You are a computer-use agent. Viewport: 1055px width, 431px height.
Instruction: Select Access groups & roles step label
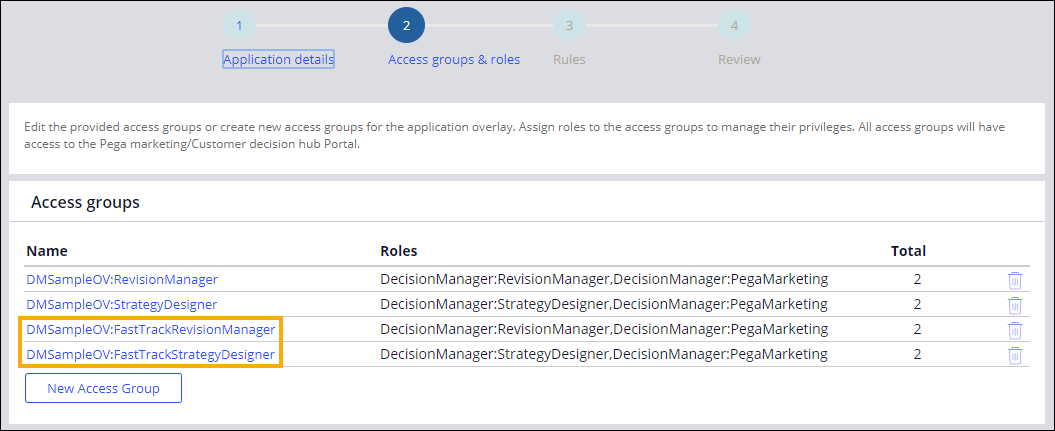(454, 60)
